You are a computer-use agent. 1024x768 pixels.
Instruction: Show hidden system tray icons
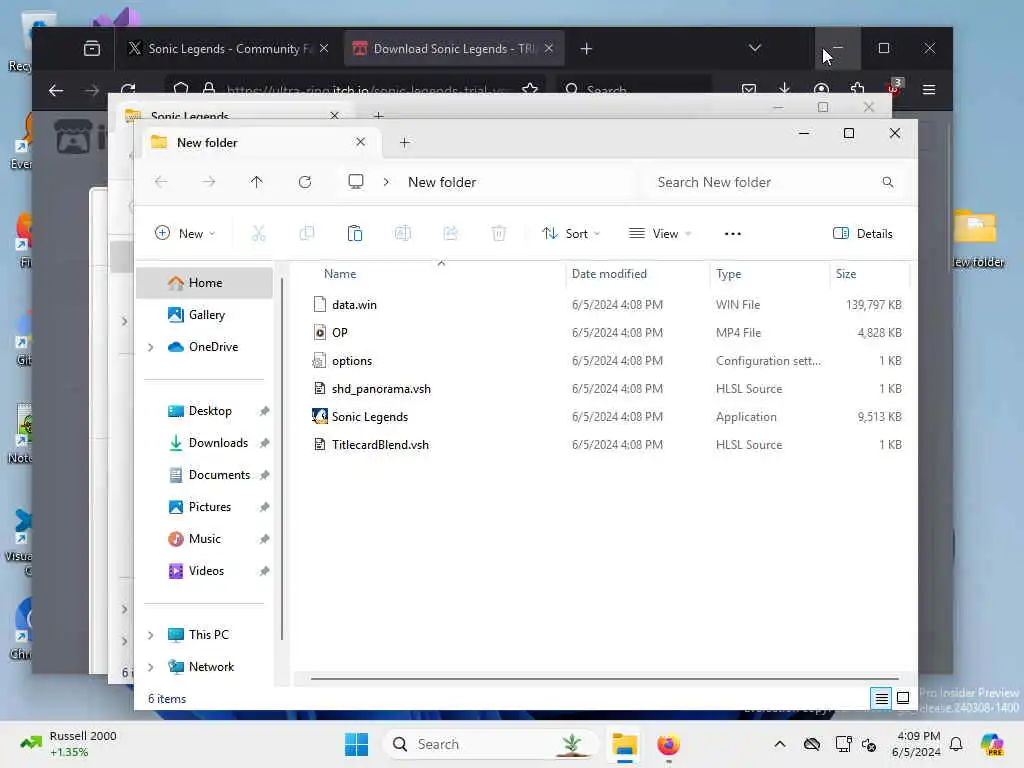780,744
